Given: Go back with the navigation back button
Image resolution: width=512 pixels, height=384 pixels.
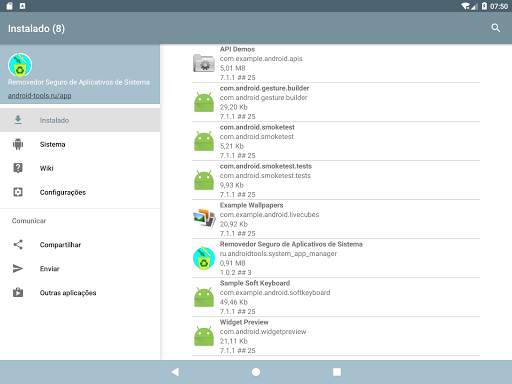Looking at the screenshot, I should (x=175, y=372).
